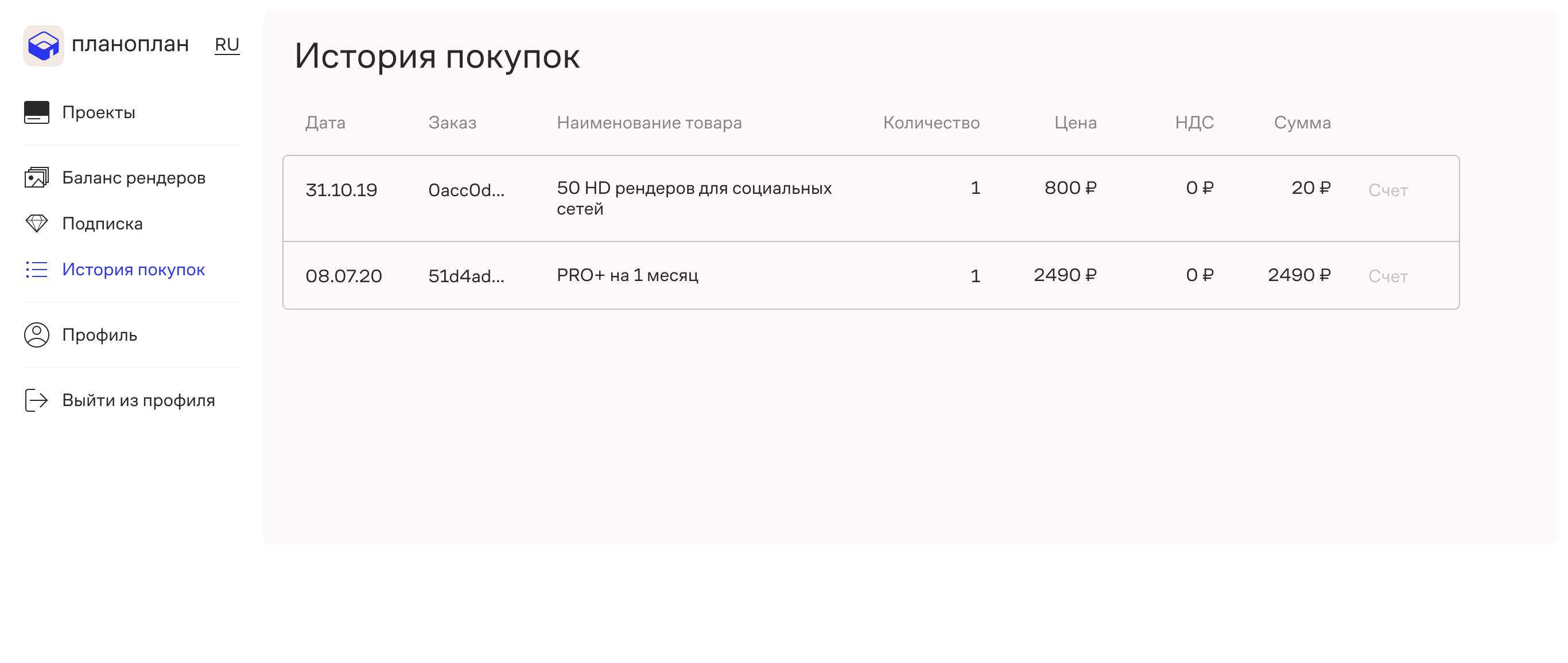
Task: Open the Профиль page
Action: coord(99,335)
